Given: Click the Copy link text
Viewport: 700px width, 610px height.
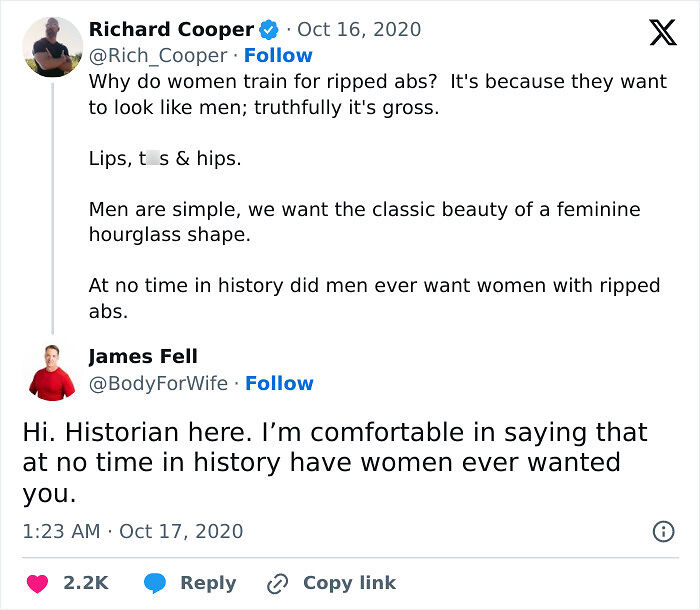Looking at the screenshot, I should coord(350,583).
